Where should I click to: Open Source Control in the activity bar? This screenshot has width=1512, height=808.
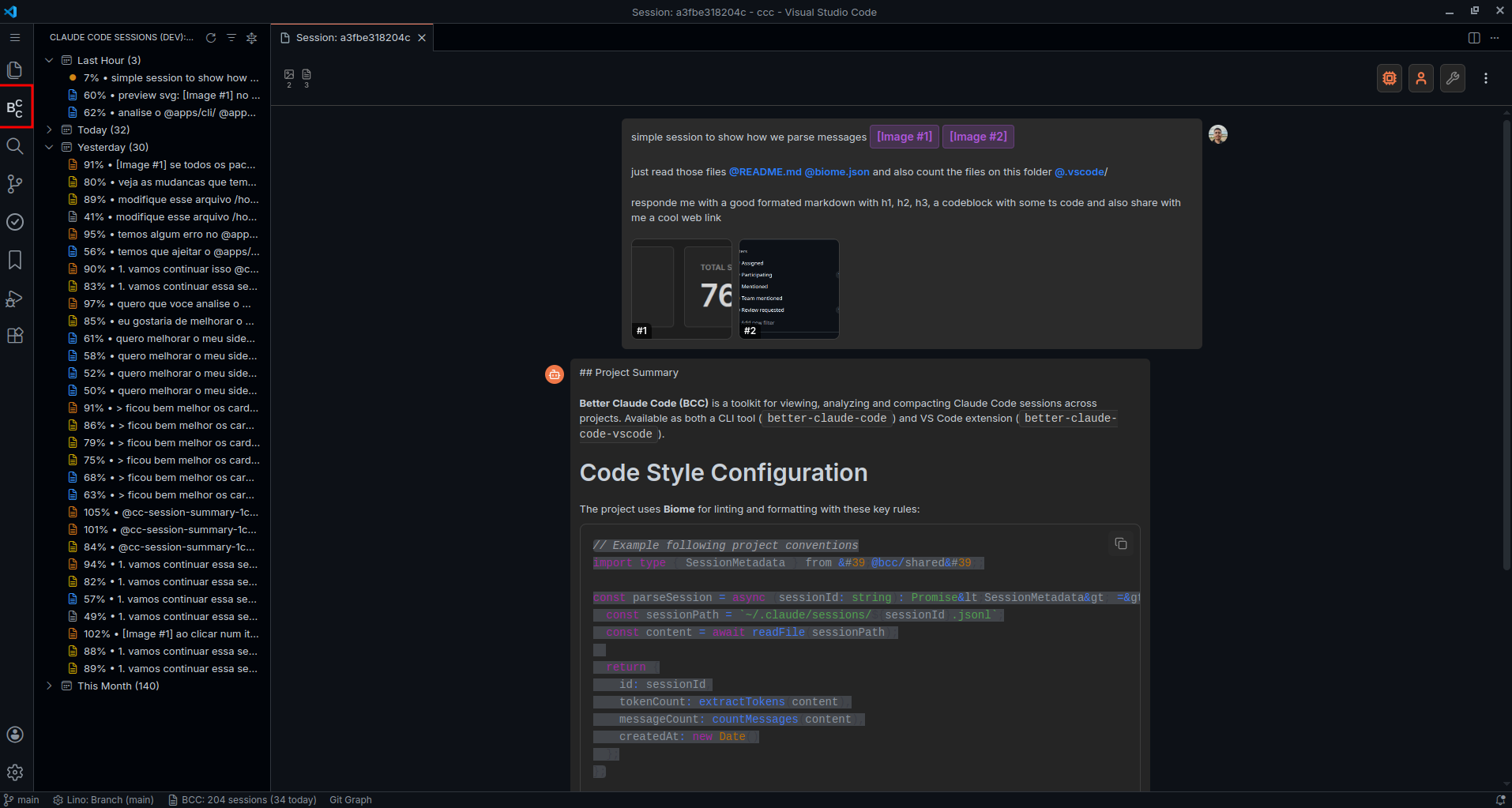(15, 184)
